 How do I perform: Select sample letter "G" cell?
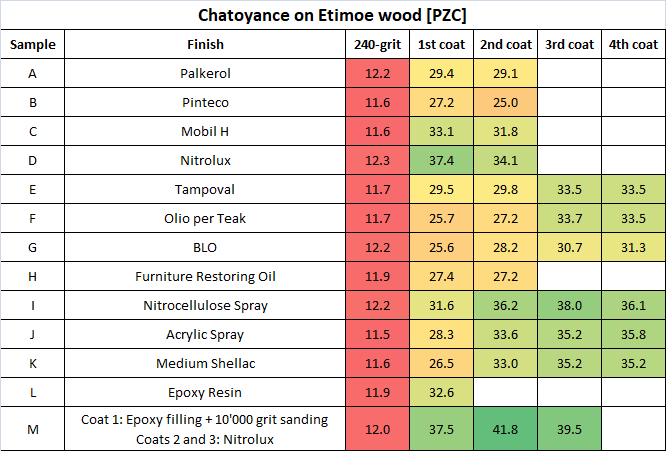tap(33, 247)
